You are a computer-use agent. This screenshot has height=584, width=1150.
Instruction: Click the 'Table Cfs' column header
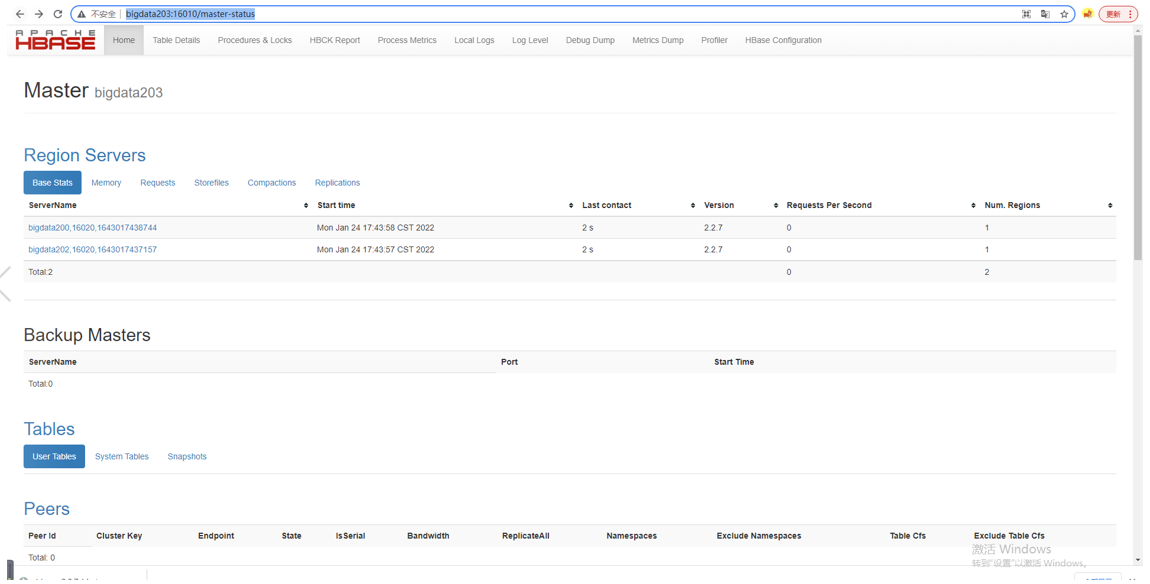click(x=907, y=536)
